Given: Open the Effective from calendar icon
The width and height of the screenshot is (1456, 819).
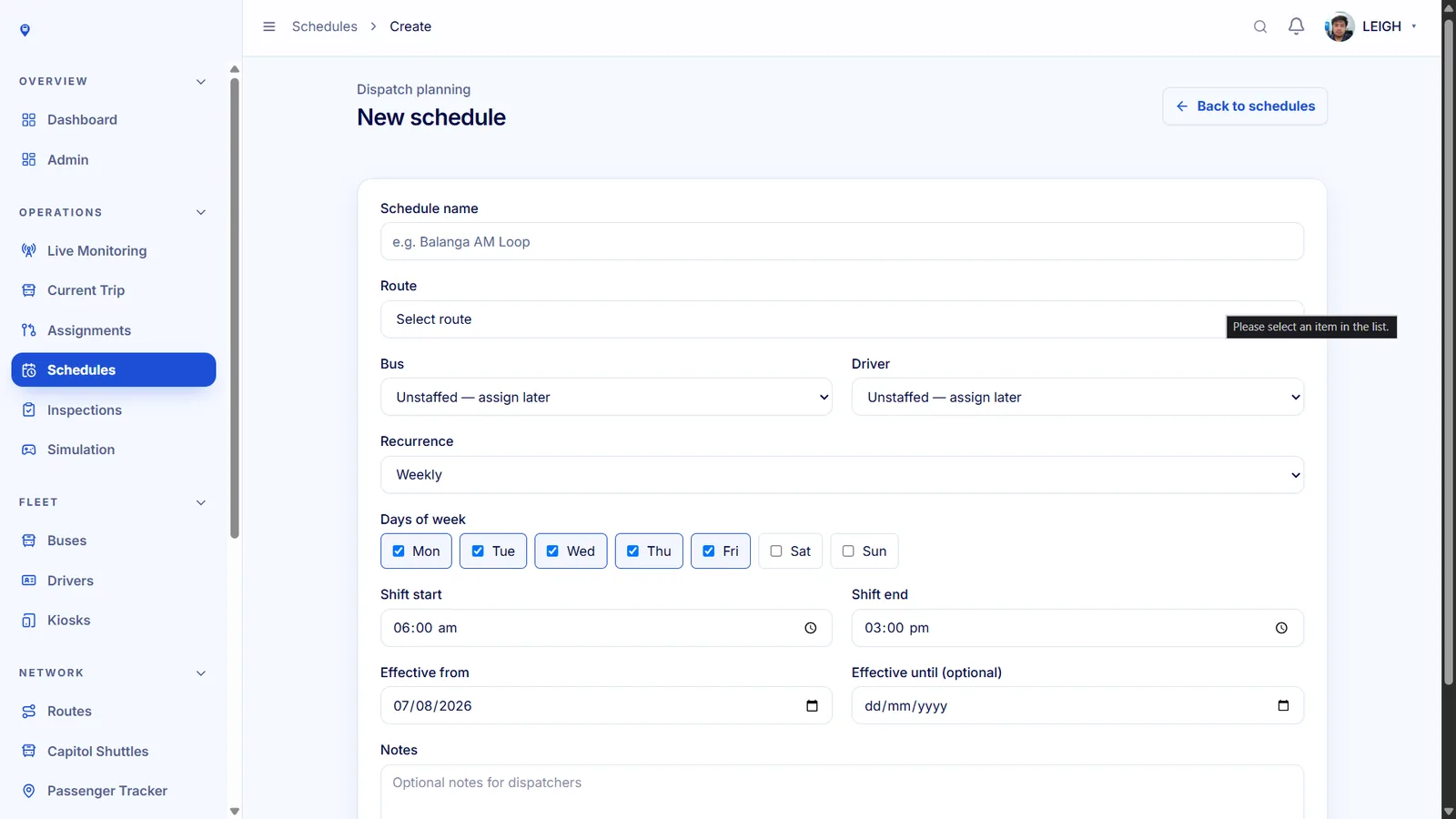Looking at the screenshot, I should click(x=813, y=705).
